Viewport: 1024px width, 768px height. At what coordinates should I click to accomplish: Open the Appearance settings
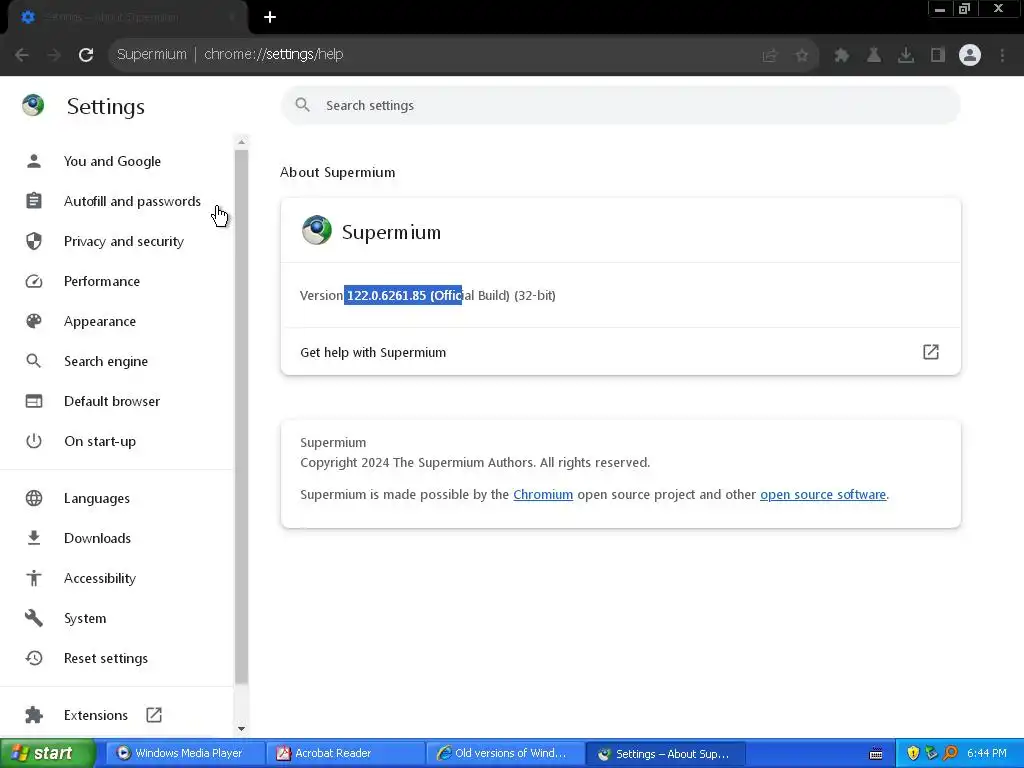click(100, 321)
